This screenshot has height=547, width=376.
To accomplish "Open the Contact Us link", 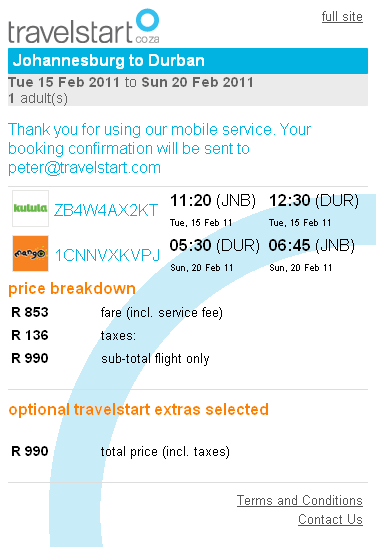I will point(330,519).
